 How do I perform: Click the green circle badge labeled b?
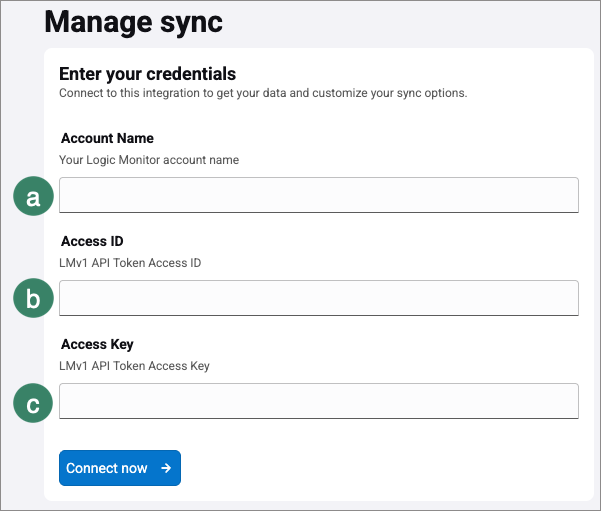point(33,298)
